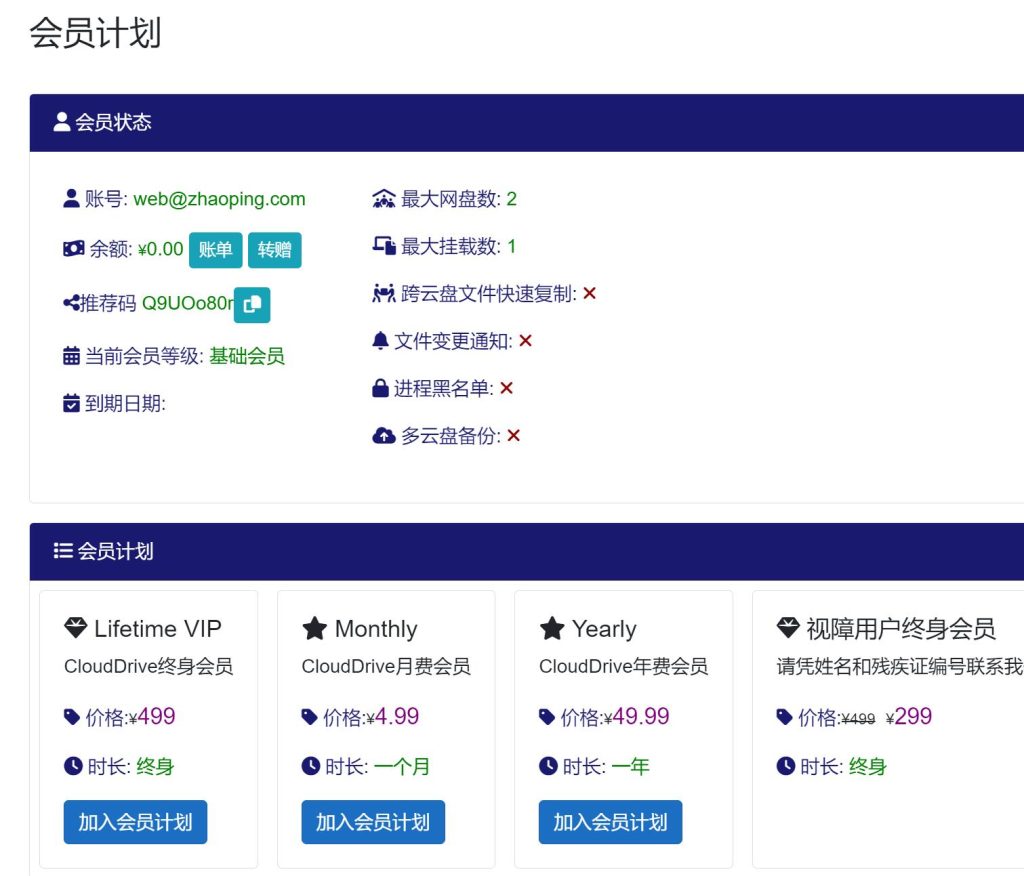Click the diamond icon on 视障用户终身会员 card
The image size is (1024, 876).
tap(788, 628)
